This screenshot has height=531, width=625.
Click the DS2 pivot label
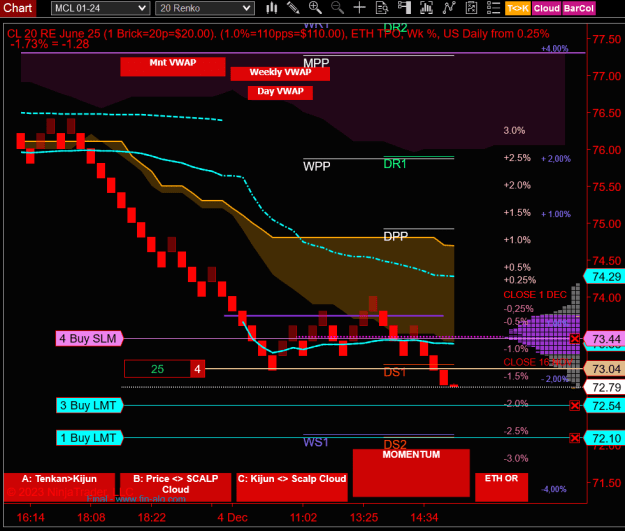[395, 444]
